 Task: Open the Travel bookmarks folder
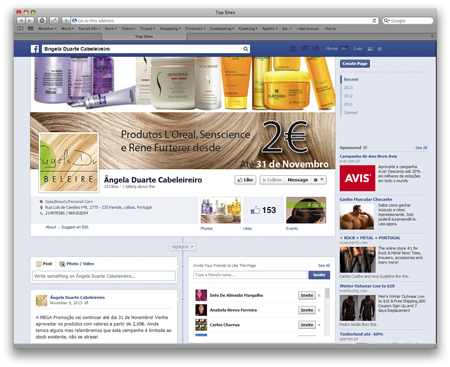[x=147, y=29]
